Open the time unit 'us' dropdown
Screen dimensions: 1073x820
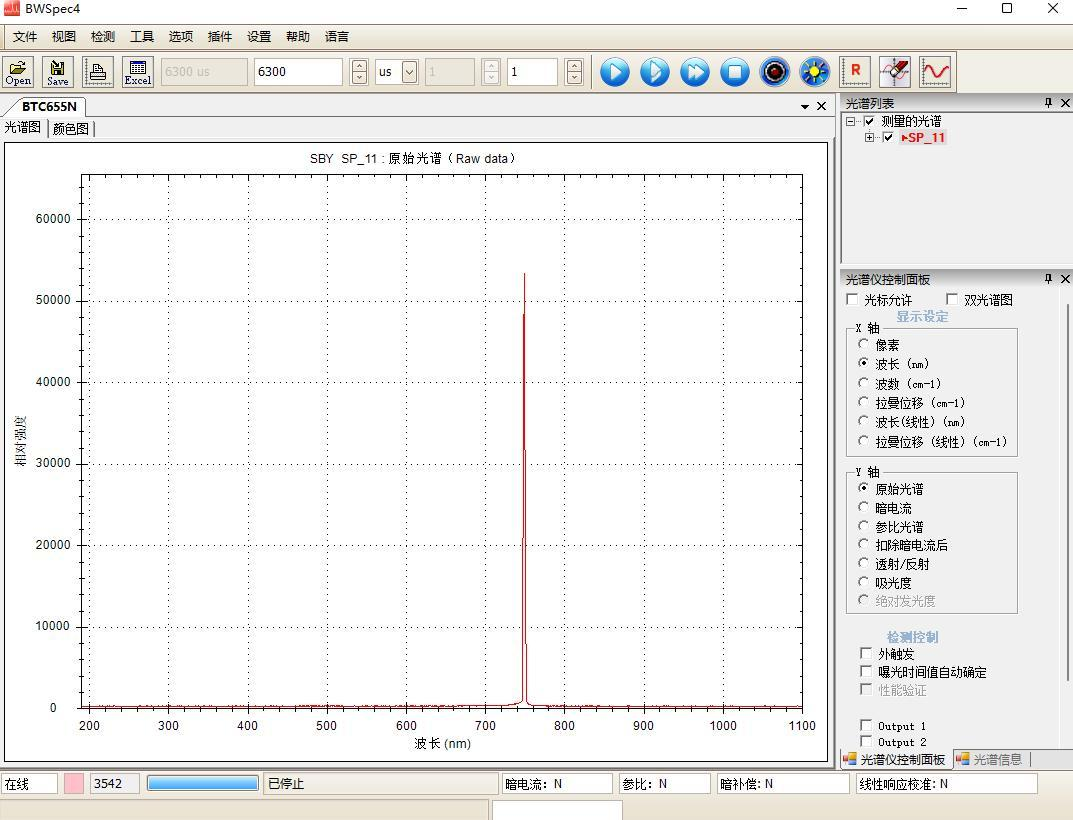409,72
